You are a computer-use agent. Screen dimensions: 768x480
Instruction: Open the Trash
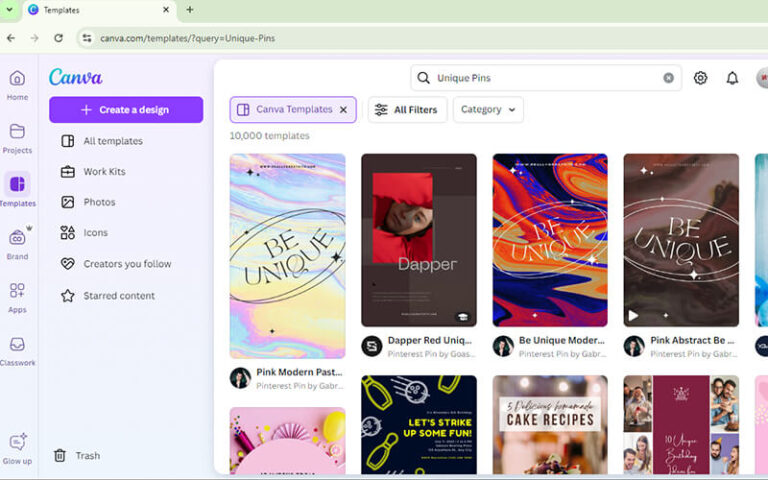(77, 456)
